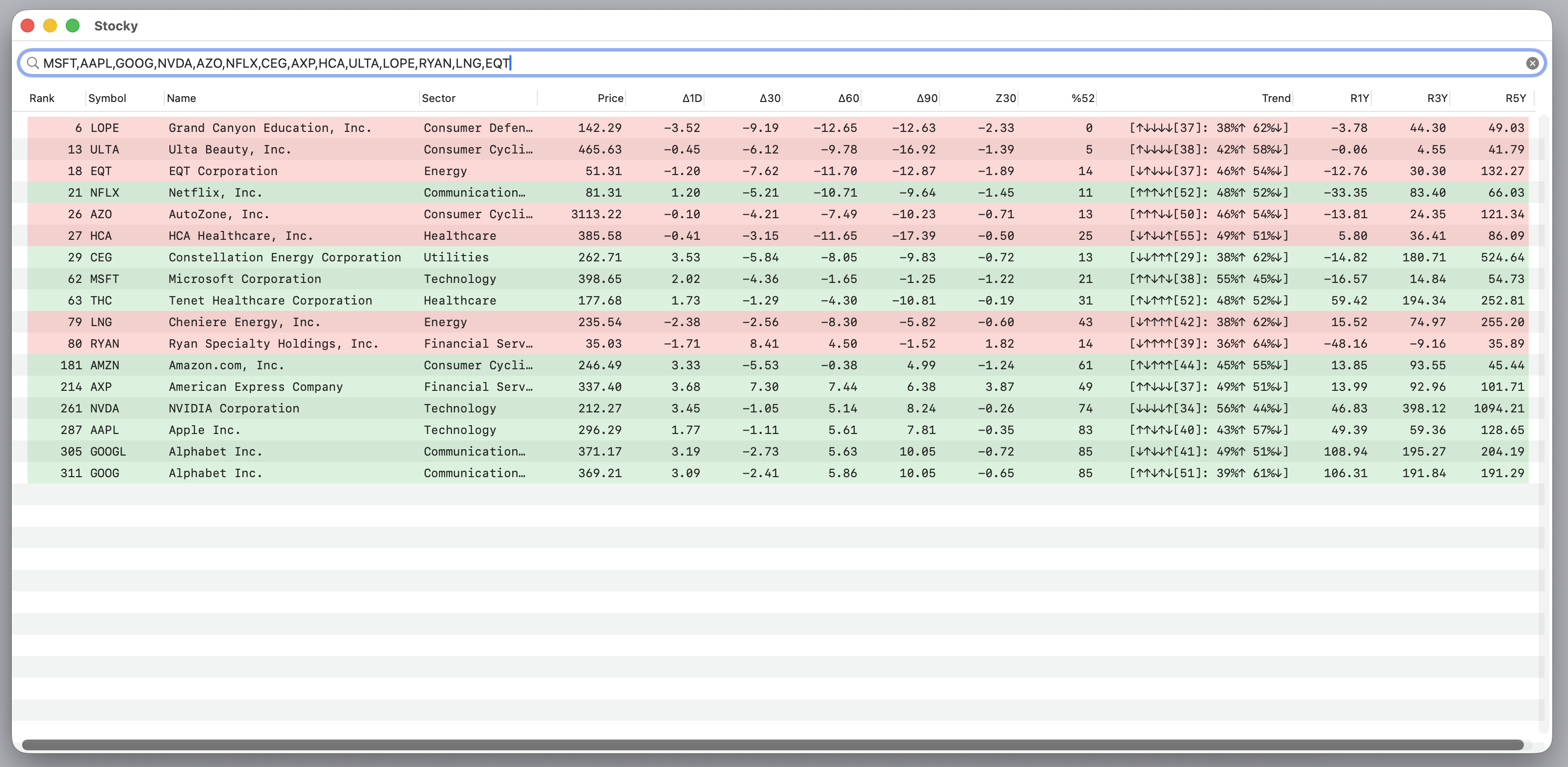The image size is (1568, 767).
Task: Select the EQT Corporation name cell
Action: pos(223,171)
